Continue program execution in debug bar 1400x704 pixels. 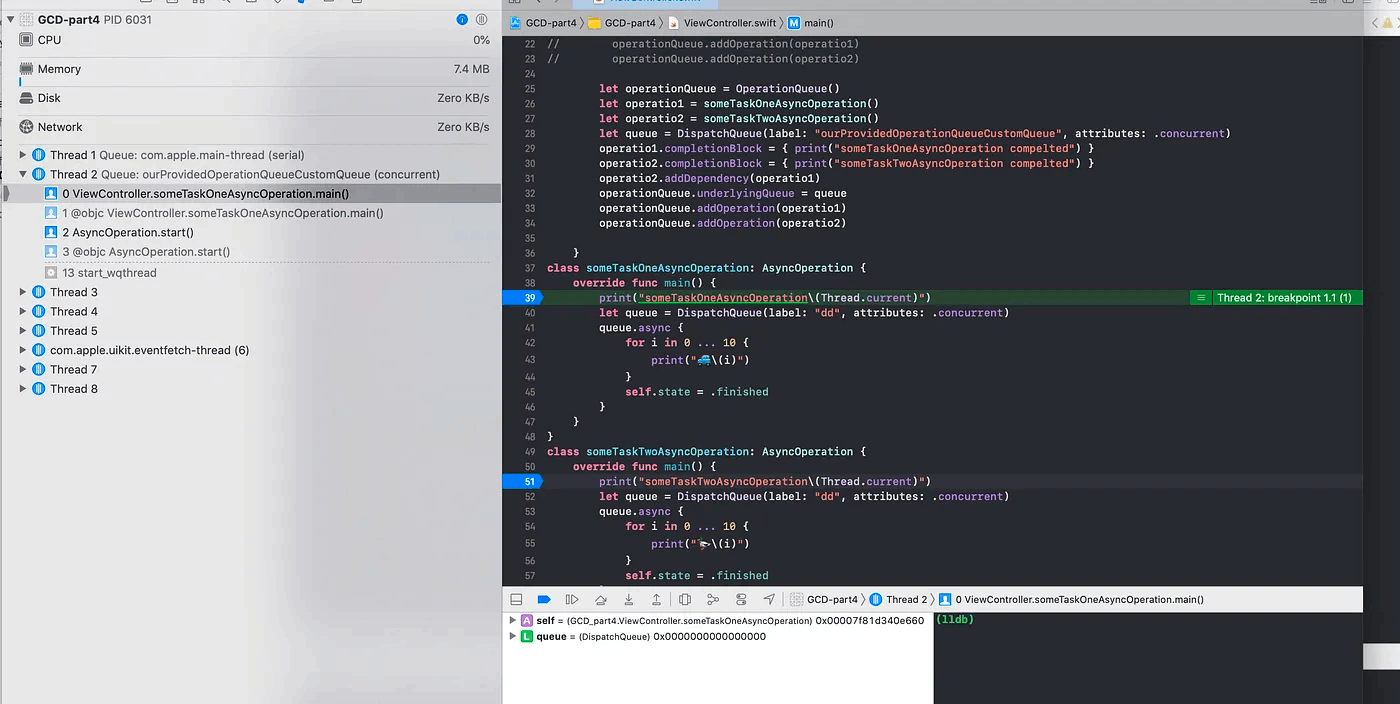tap(572, 599)
